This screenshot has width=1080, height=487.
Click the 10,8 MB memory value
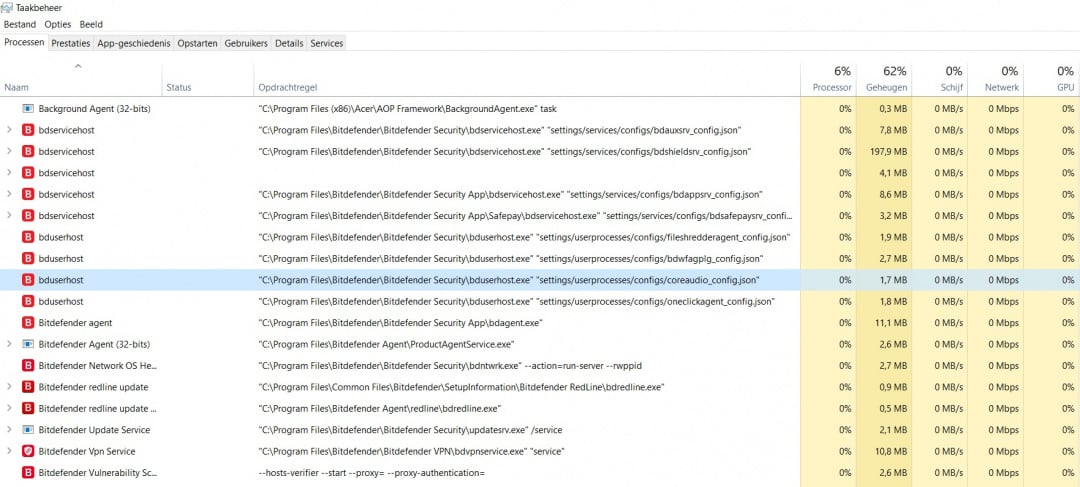pyautogui.click(x=891, y=451)
